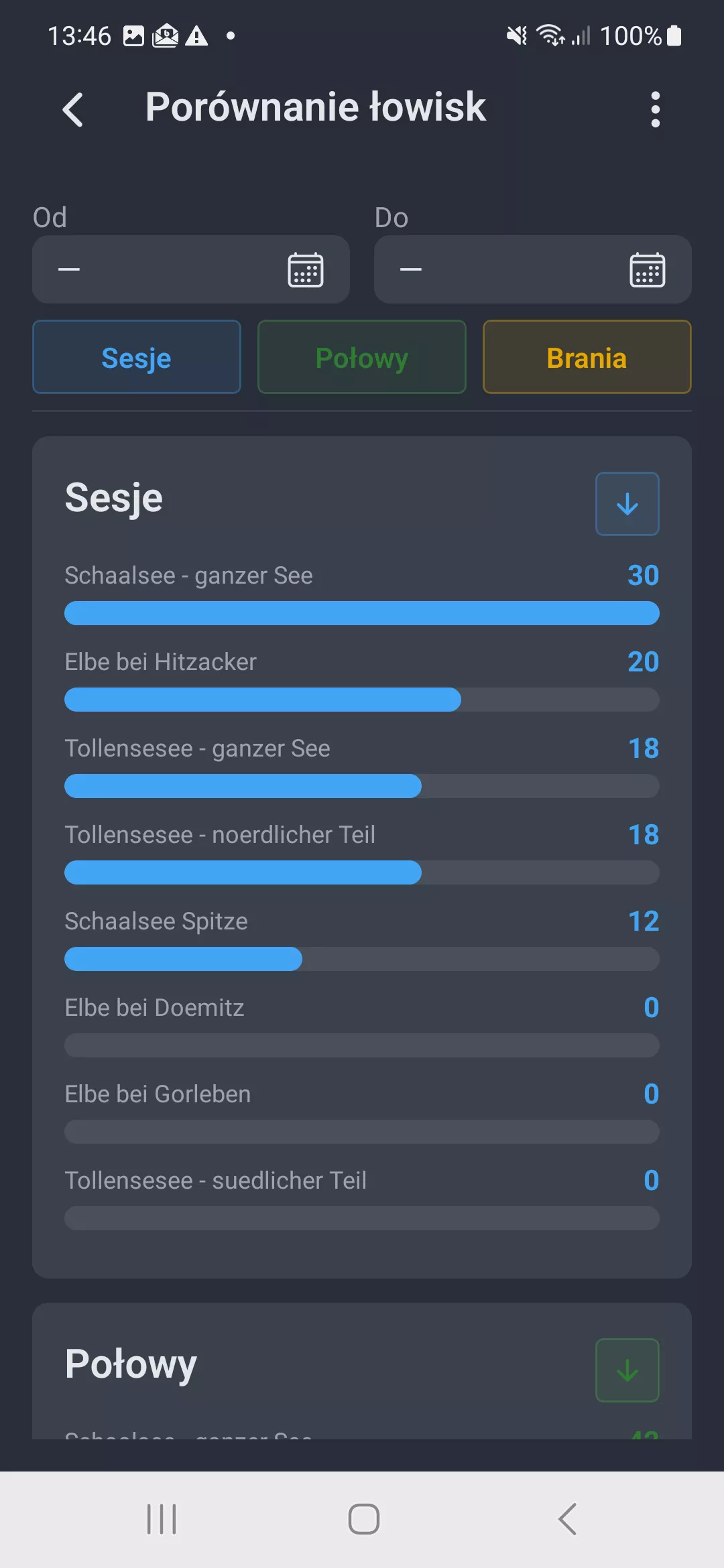Screen dimensions: 724x1568
Task: Tap the Android recent apps button
Action: [x=162, y=1519]
